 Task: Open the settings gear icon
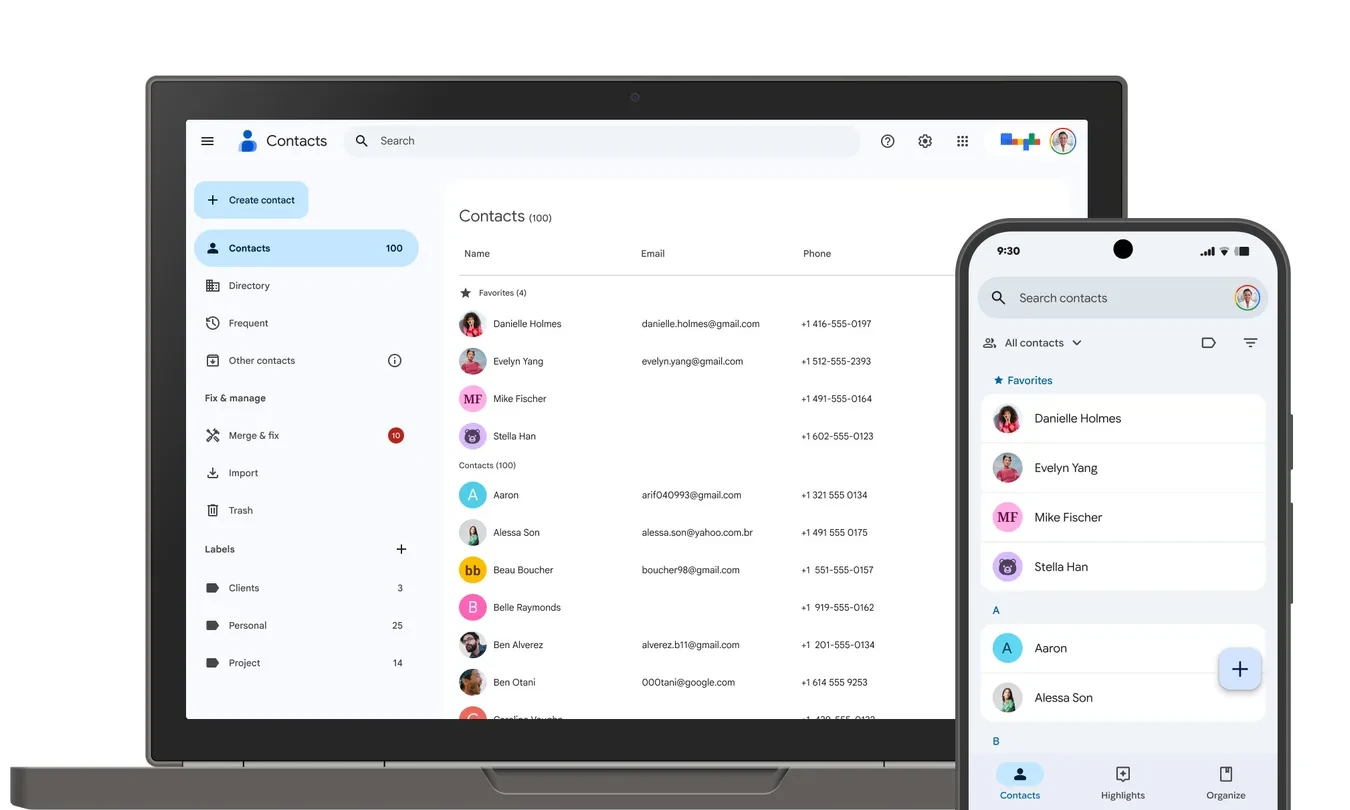coord(925,141)
